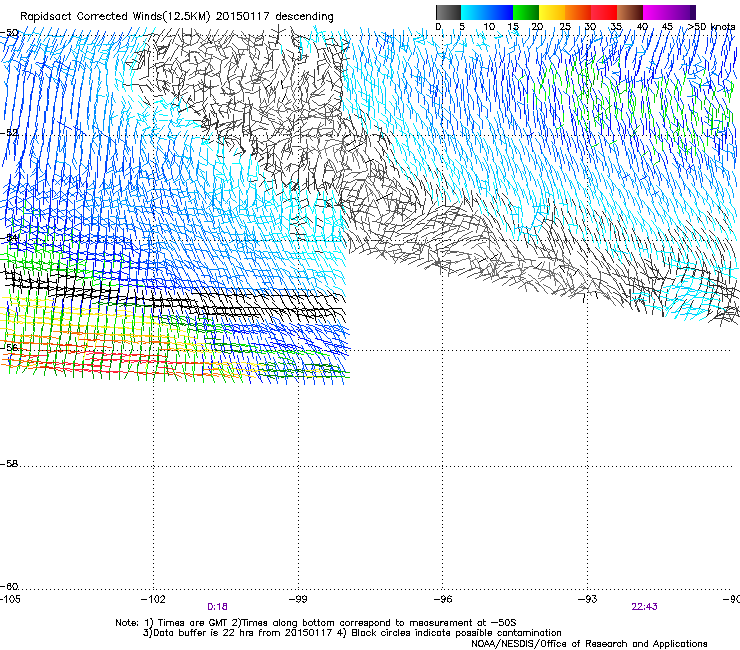Click the chart title 'Rapidscat Corrected Winds(12.5KM) 20150117 descending'

pos(177,17)
